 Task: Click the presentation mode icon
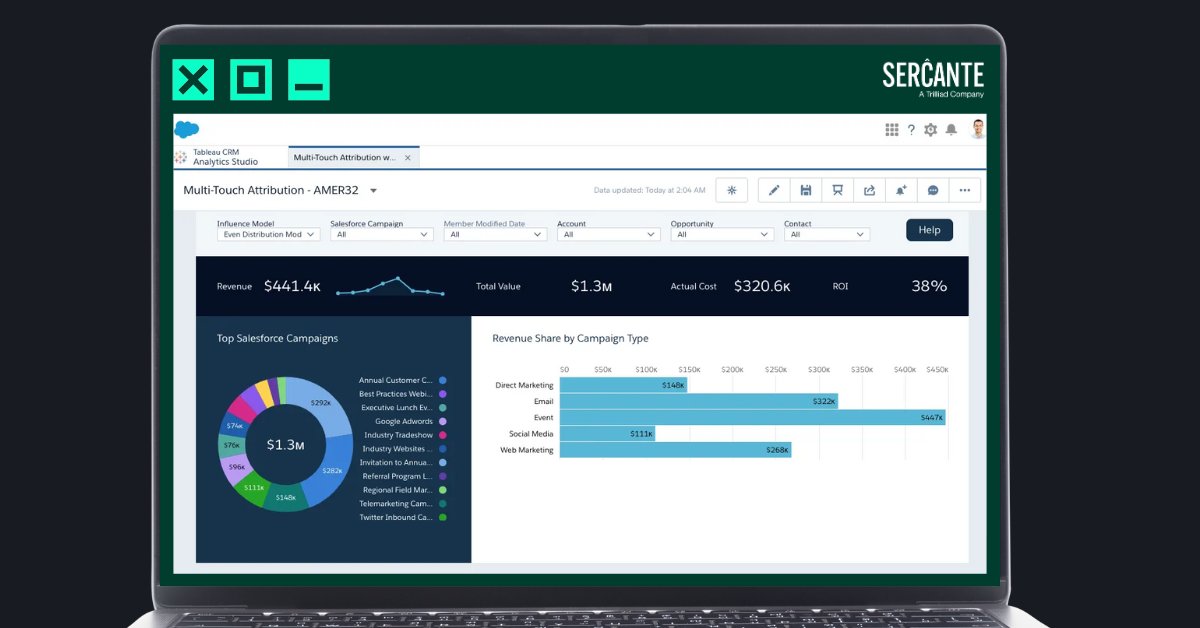click(838, 190)
